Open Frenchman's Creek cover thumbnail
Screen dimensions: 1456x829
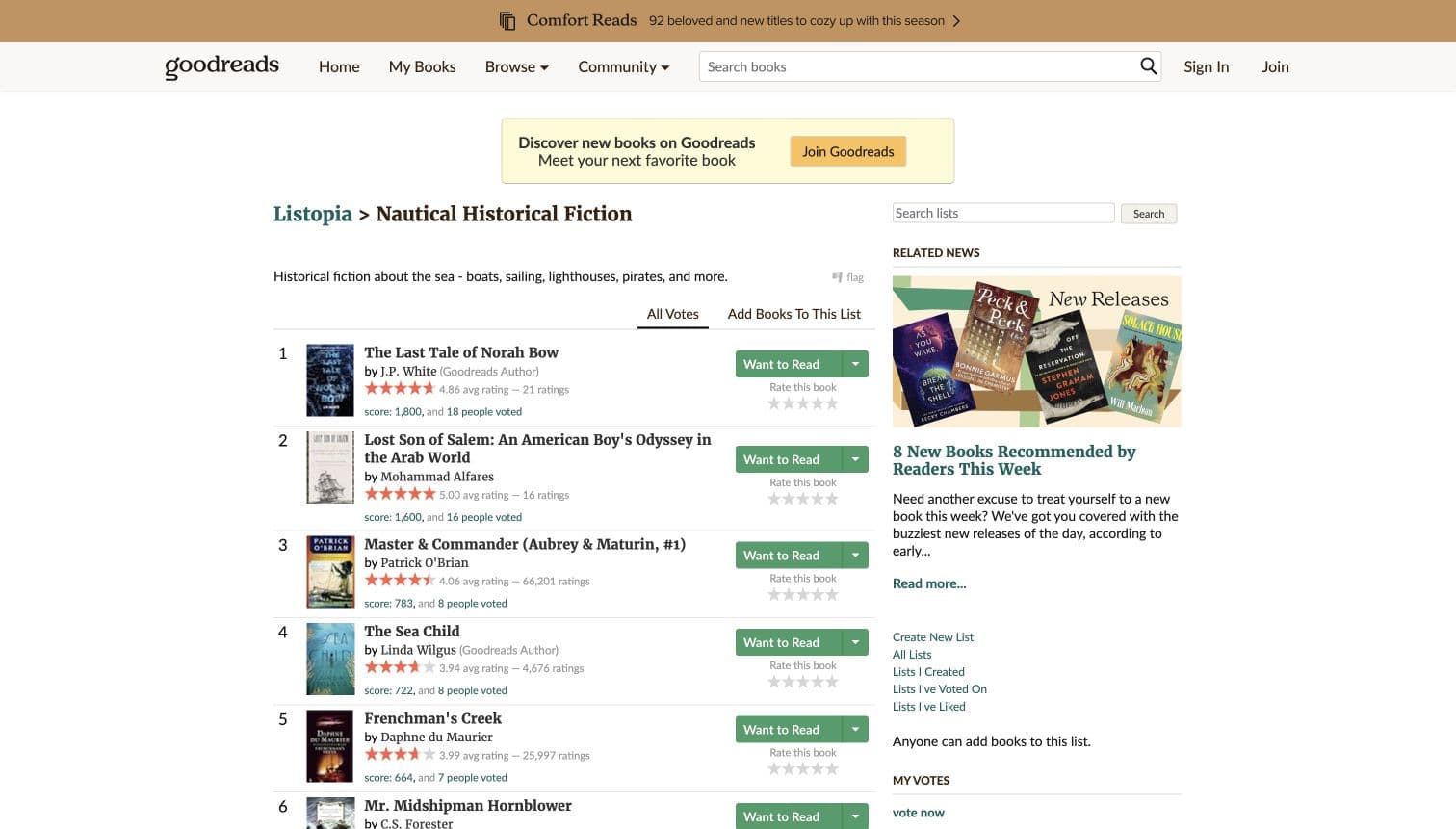click(x=330, y=746)
